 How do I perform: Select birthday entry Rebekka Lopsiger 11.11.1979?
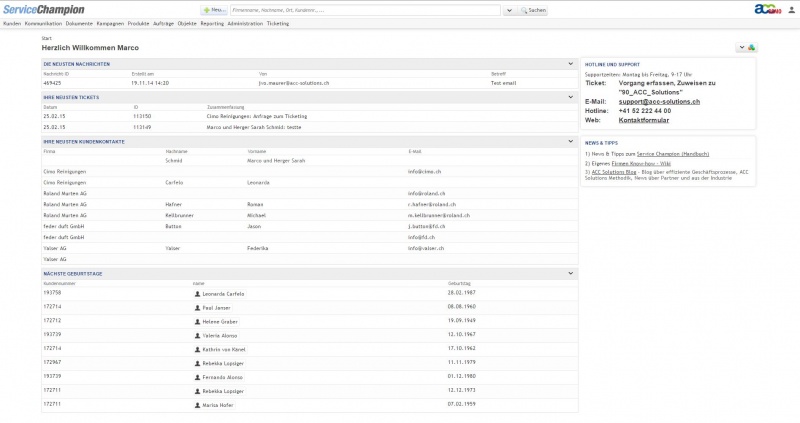point(310,363)
